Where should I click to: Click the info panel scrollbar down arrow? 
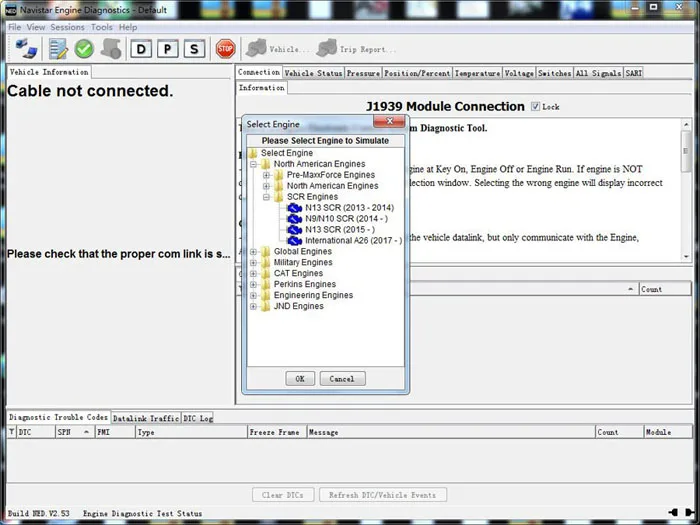(686, 257)
